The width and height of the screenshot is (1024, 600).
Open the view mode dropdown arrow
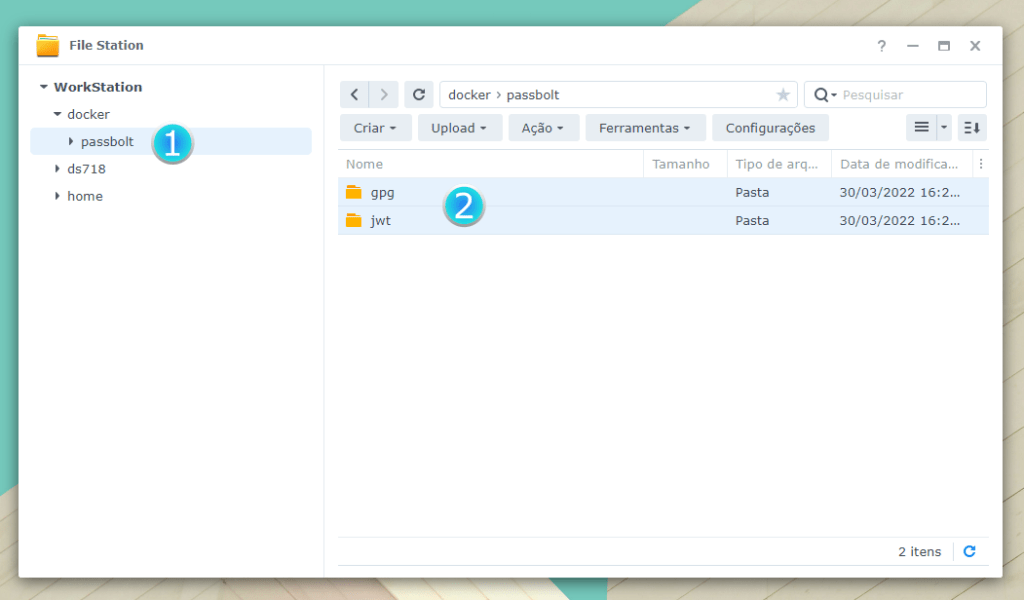pyautogui.click(x=944, y=128)
